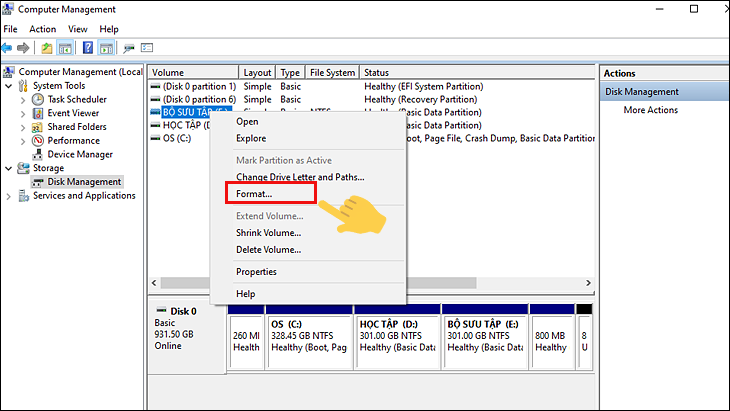The width and height of the screenshot is (730, 411).
Task: Click the blue Help question mark icon
Action: point(88,47)
